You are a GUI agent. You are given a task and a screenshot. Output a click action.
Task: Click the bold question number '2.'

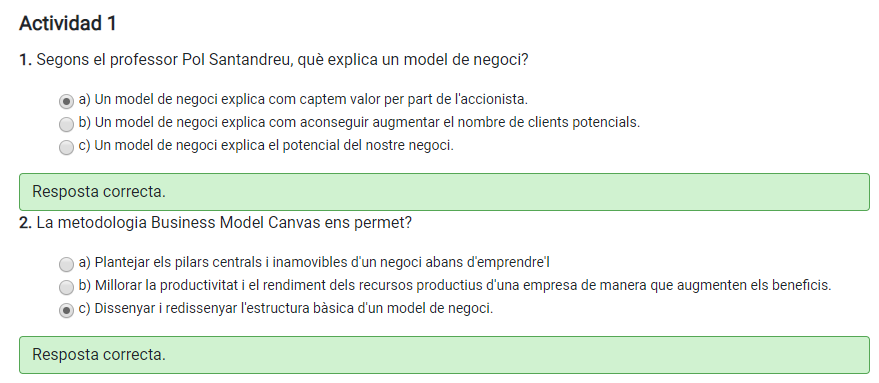25,223
